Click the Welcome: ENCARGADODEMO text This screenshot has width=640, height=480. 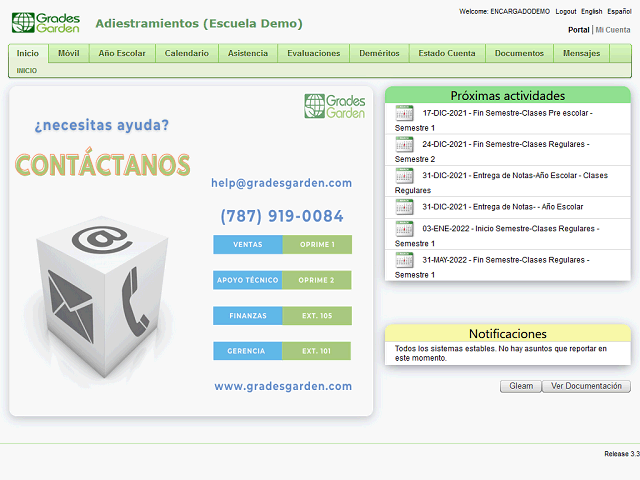504,11
